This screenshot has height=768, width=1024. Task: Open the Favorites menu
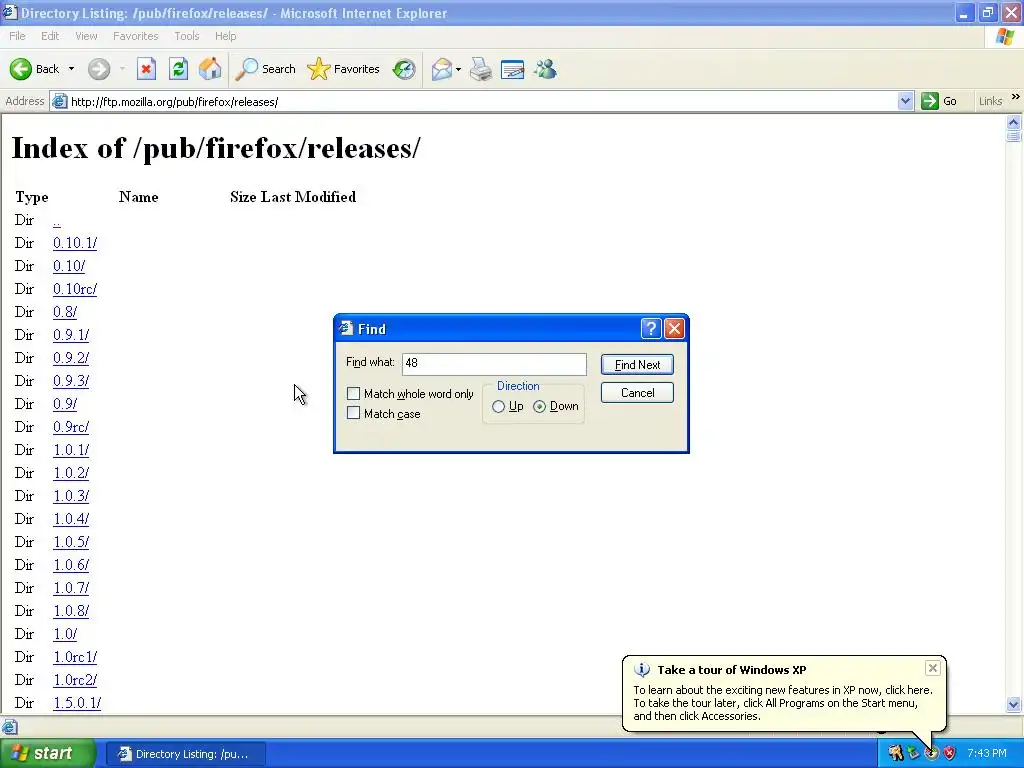pos(135,36)
